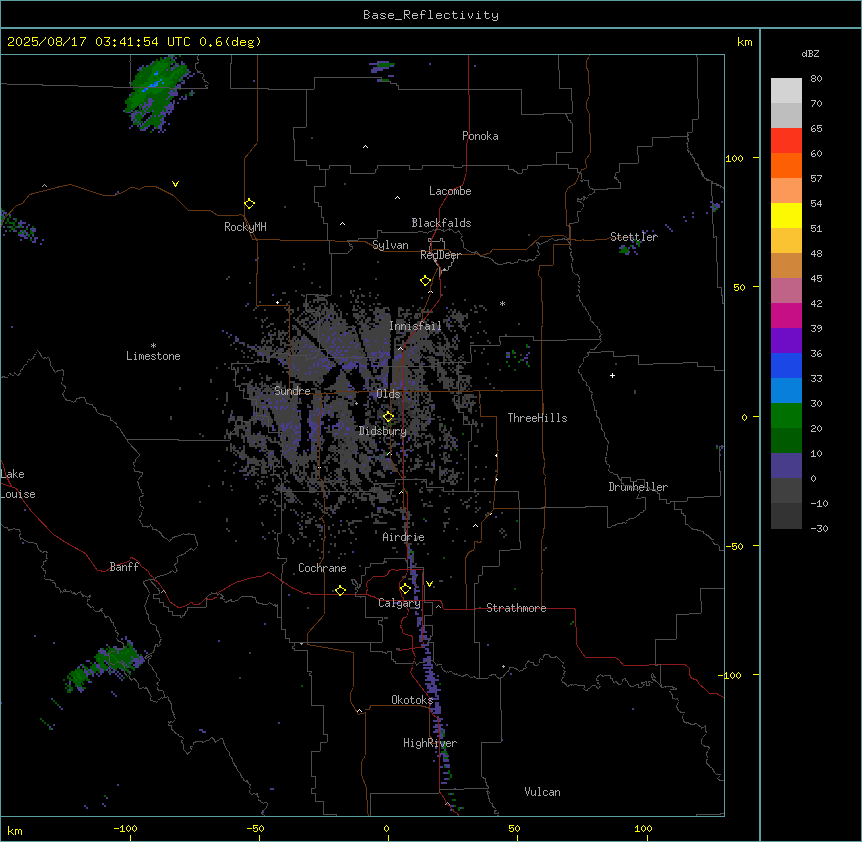
Task: Click the yellow V marker east of Calgary
Action: tap(429, 584)
